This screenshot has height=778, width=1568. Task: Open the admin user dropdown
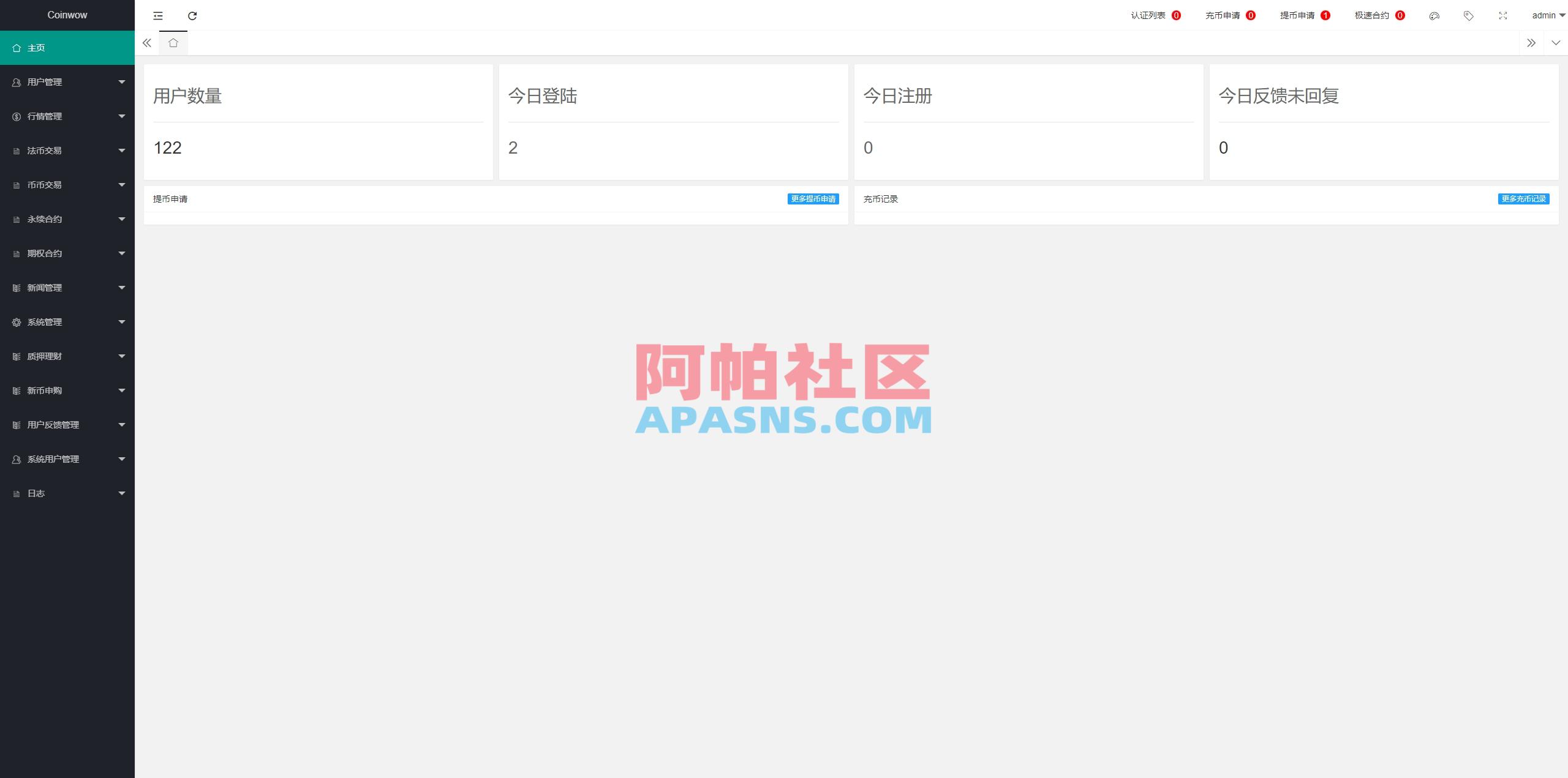coord(1548,15)
